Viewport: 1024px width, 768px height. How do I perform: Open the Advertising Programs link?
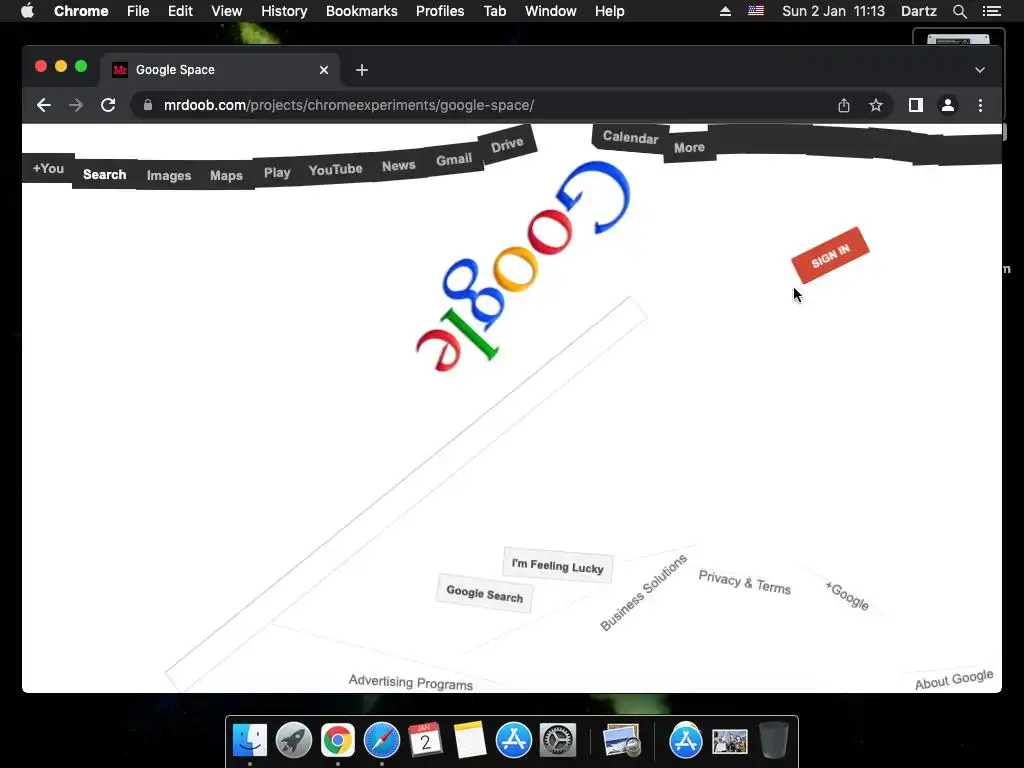point(411,682)
